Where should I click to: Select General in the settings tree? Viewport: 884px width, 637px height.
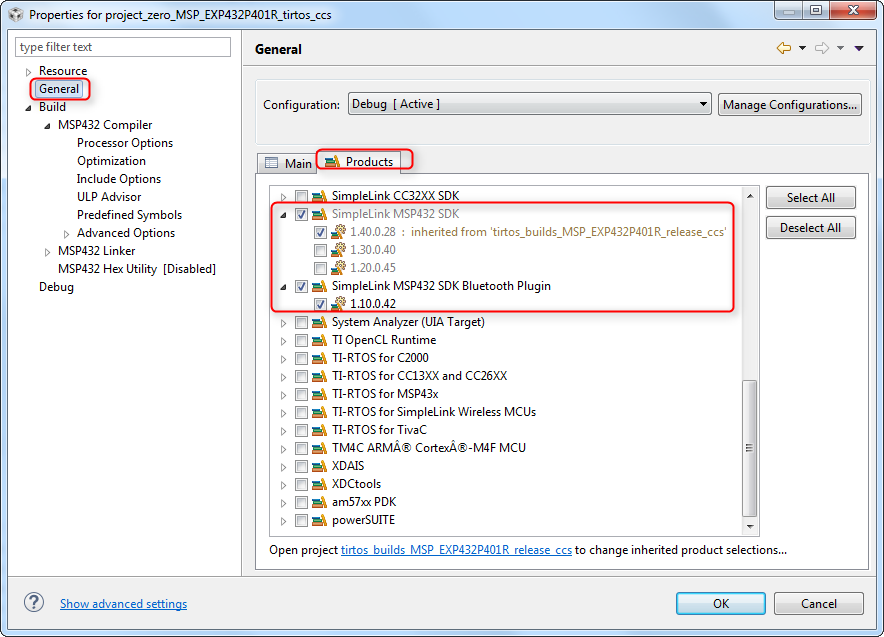(x=59, y=89)
